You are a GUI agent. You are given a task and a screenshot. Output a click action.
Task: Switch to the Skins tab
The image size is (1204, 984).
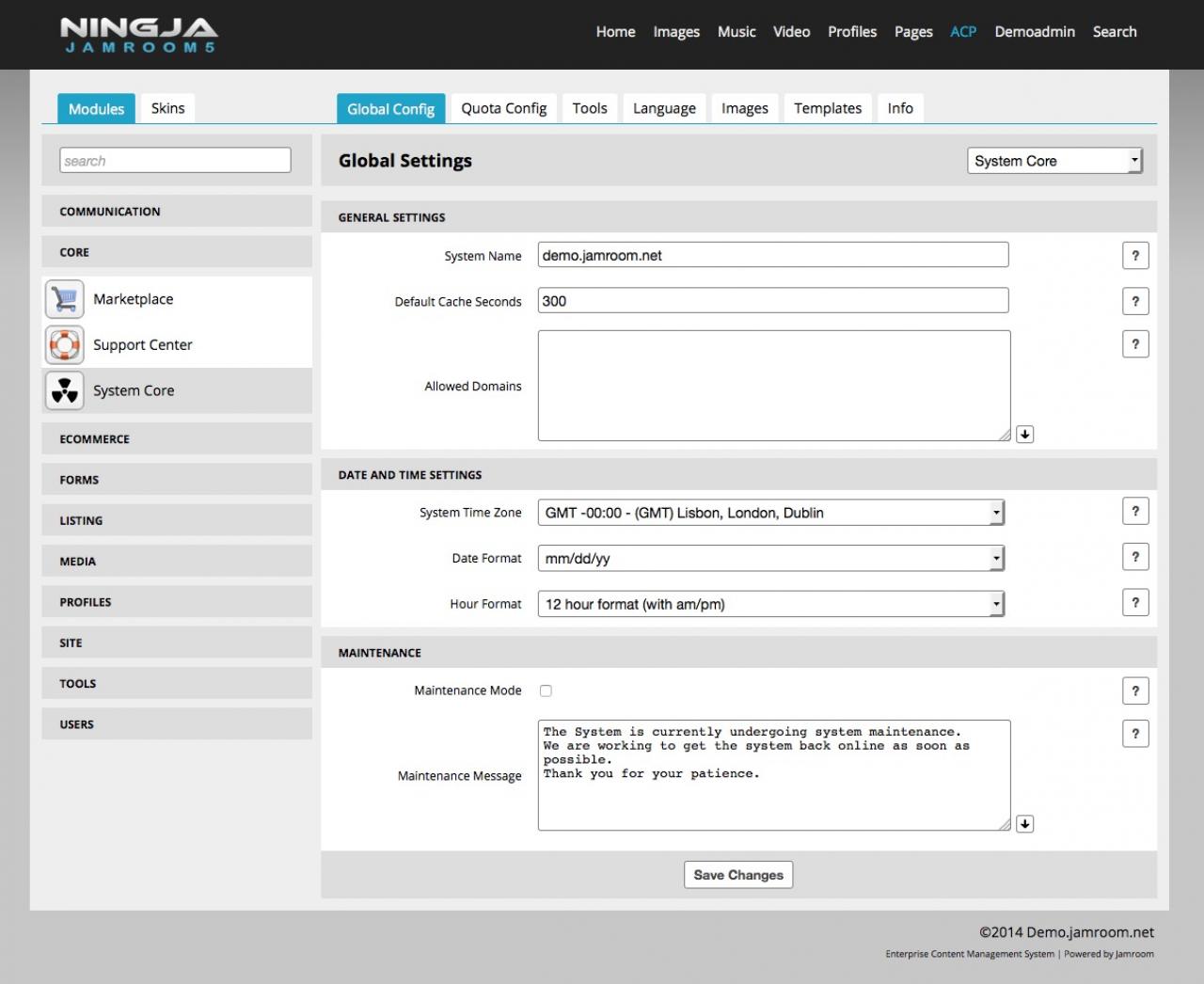(167, 108)
